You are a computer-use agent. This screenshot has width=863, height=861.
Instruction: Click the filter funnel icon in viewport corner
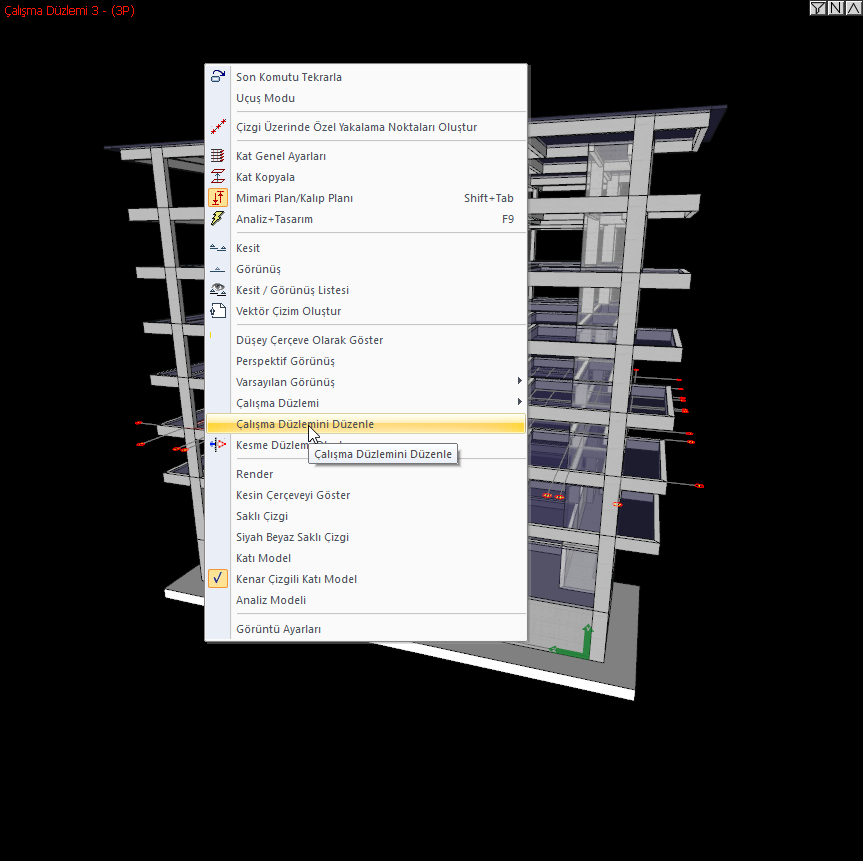[x=819, y=8]
